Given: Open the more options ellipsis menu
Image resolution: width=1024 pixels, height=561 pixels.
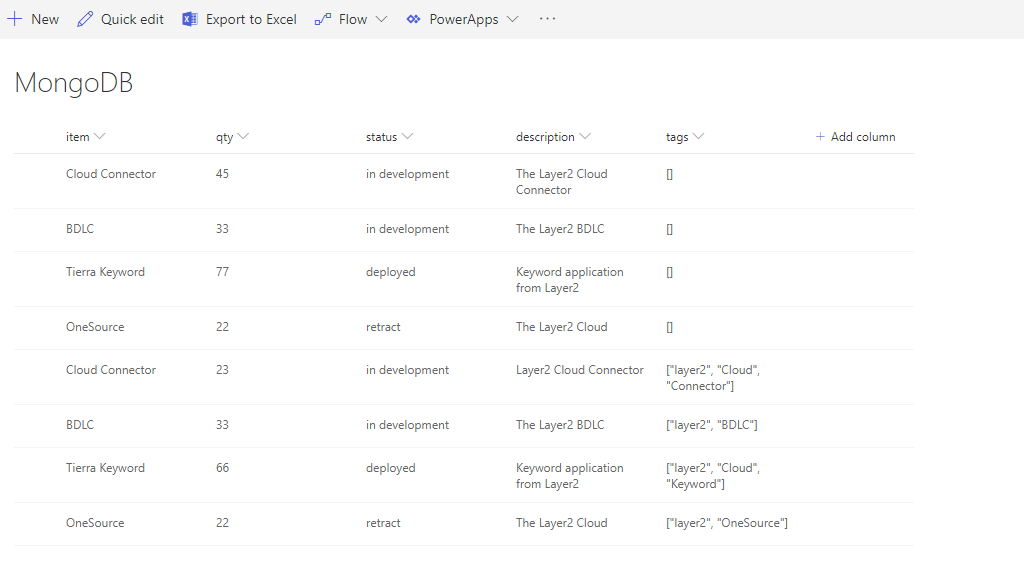Looking at the screenshot, I should pos(547,19).
